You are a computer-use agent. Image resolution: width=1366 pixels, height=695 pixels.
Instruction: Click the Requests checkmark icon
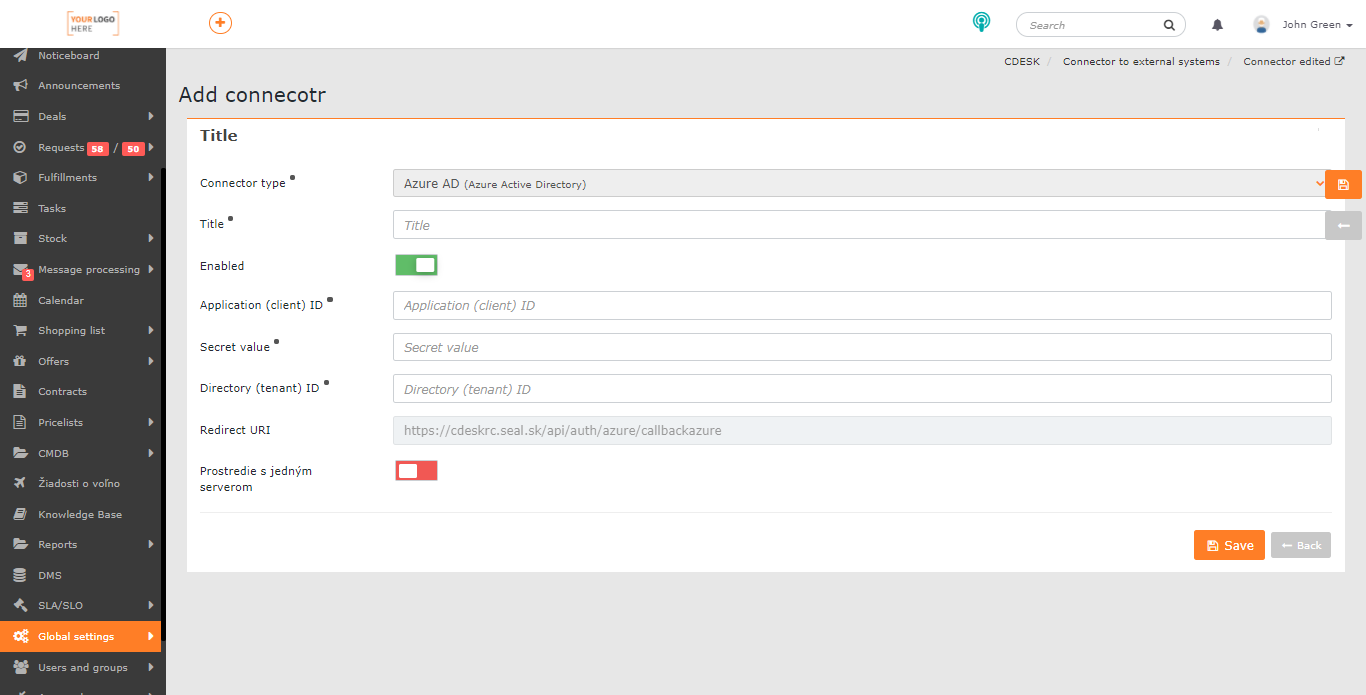point(20,147)
